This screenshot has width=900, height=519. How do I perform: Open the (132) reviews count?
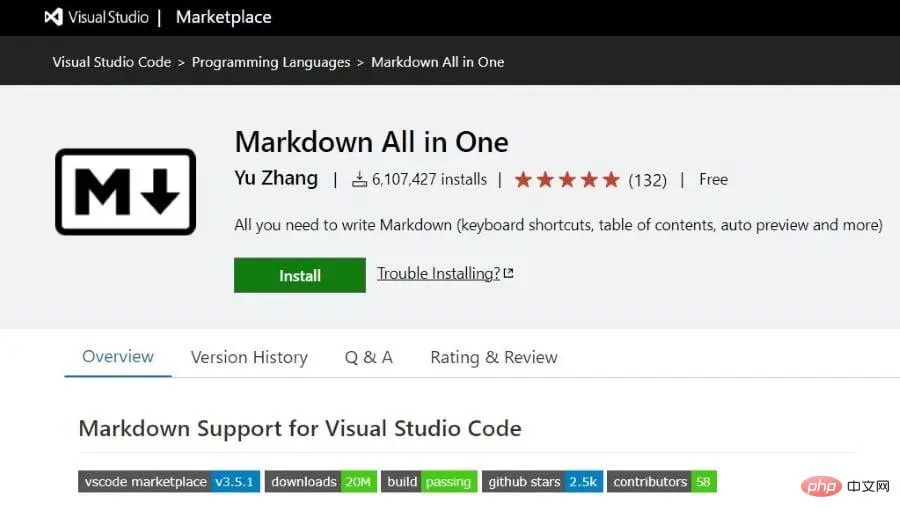[x=647, y=180]
